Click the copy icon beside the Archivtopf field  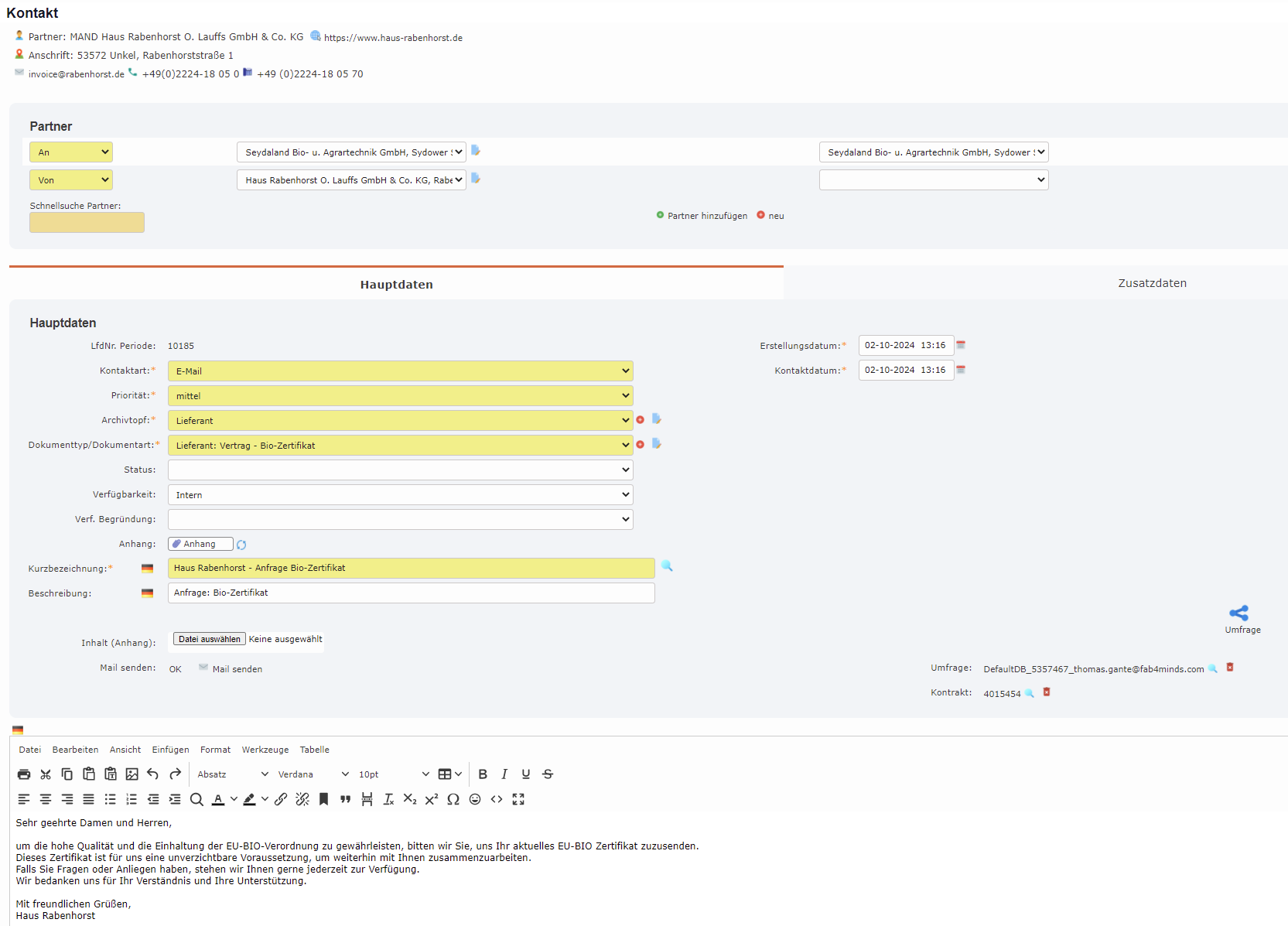pyautogui.click(x=656, y=419)
